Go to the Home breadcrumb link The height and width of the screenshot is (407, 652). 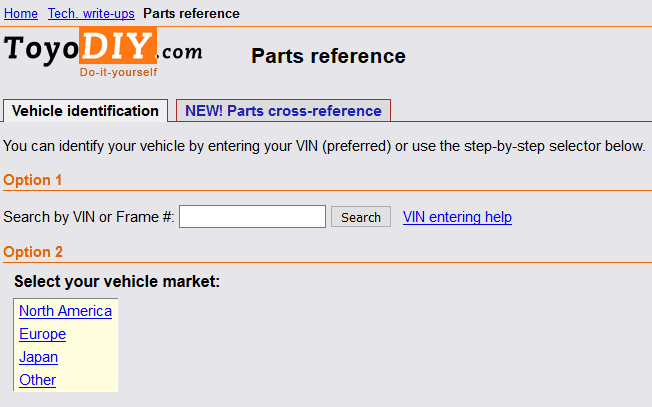(x=21, y=13)
